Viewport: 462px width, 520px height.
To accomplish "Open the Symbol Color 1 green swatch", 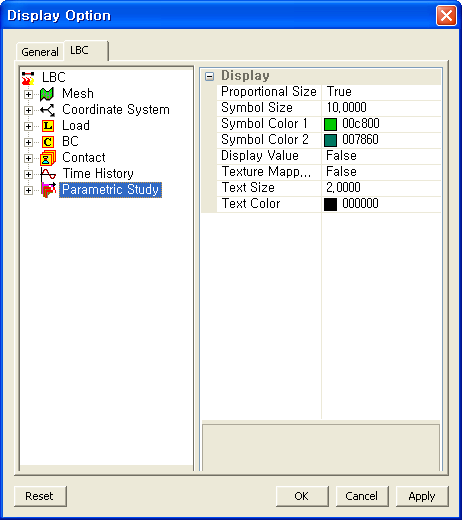I will pos(330,124).
